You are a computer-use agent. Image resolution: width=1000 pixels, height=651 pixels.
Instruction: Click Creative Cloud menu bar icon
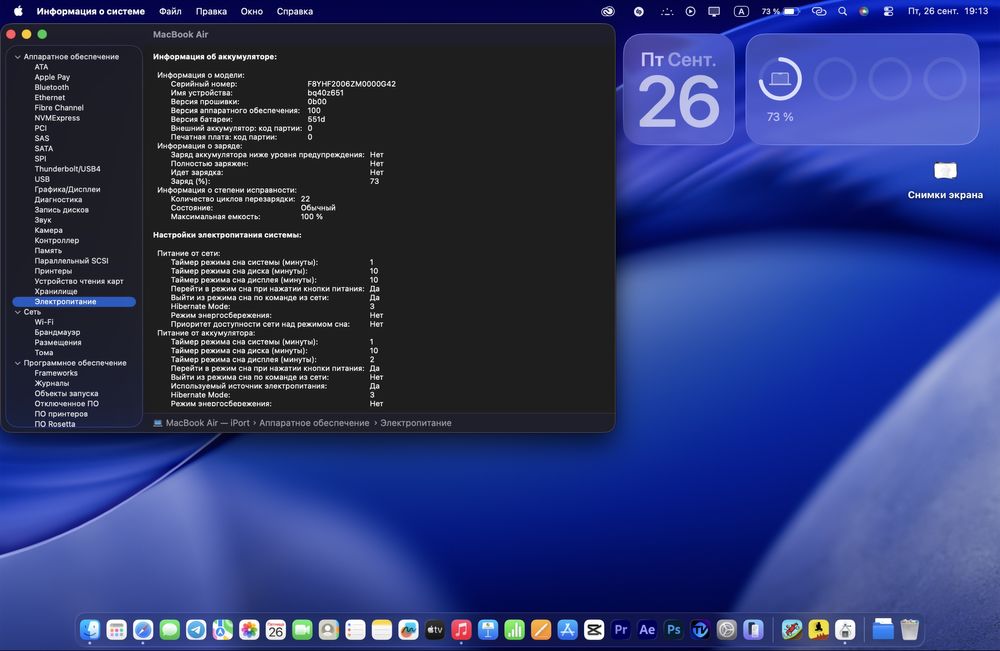607,11
